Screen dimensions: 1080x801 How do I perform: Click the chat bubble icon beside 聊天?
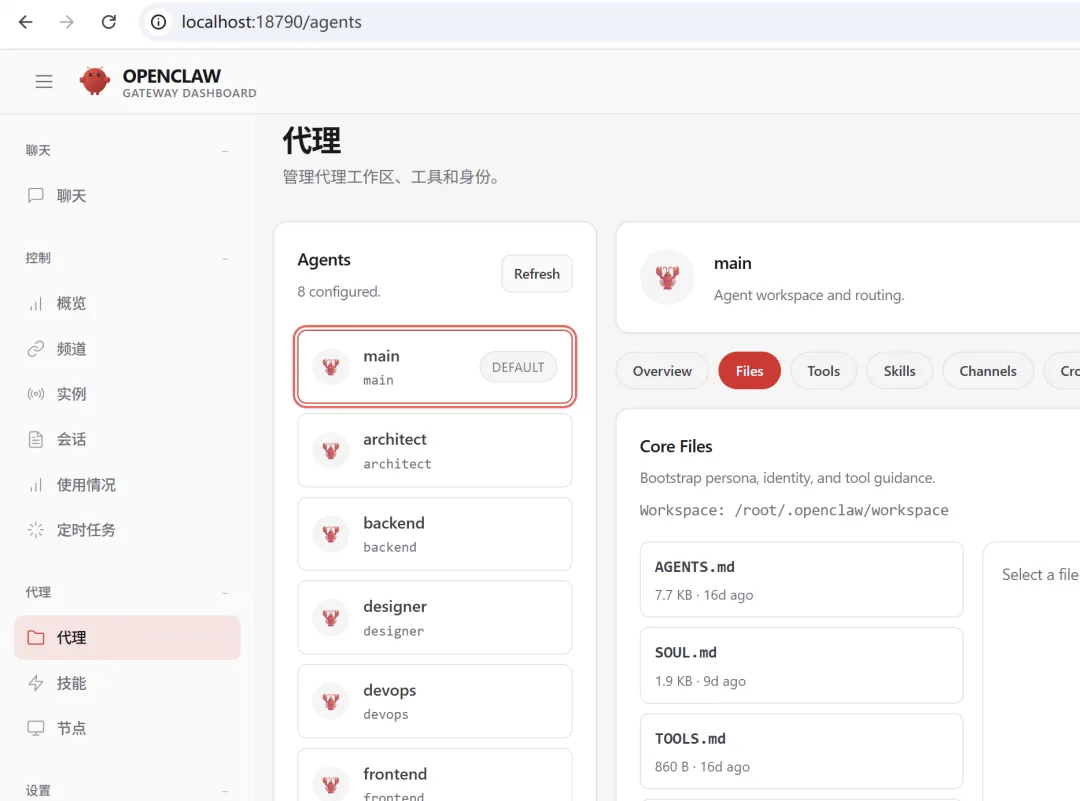click(36, 196)
